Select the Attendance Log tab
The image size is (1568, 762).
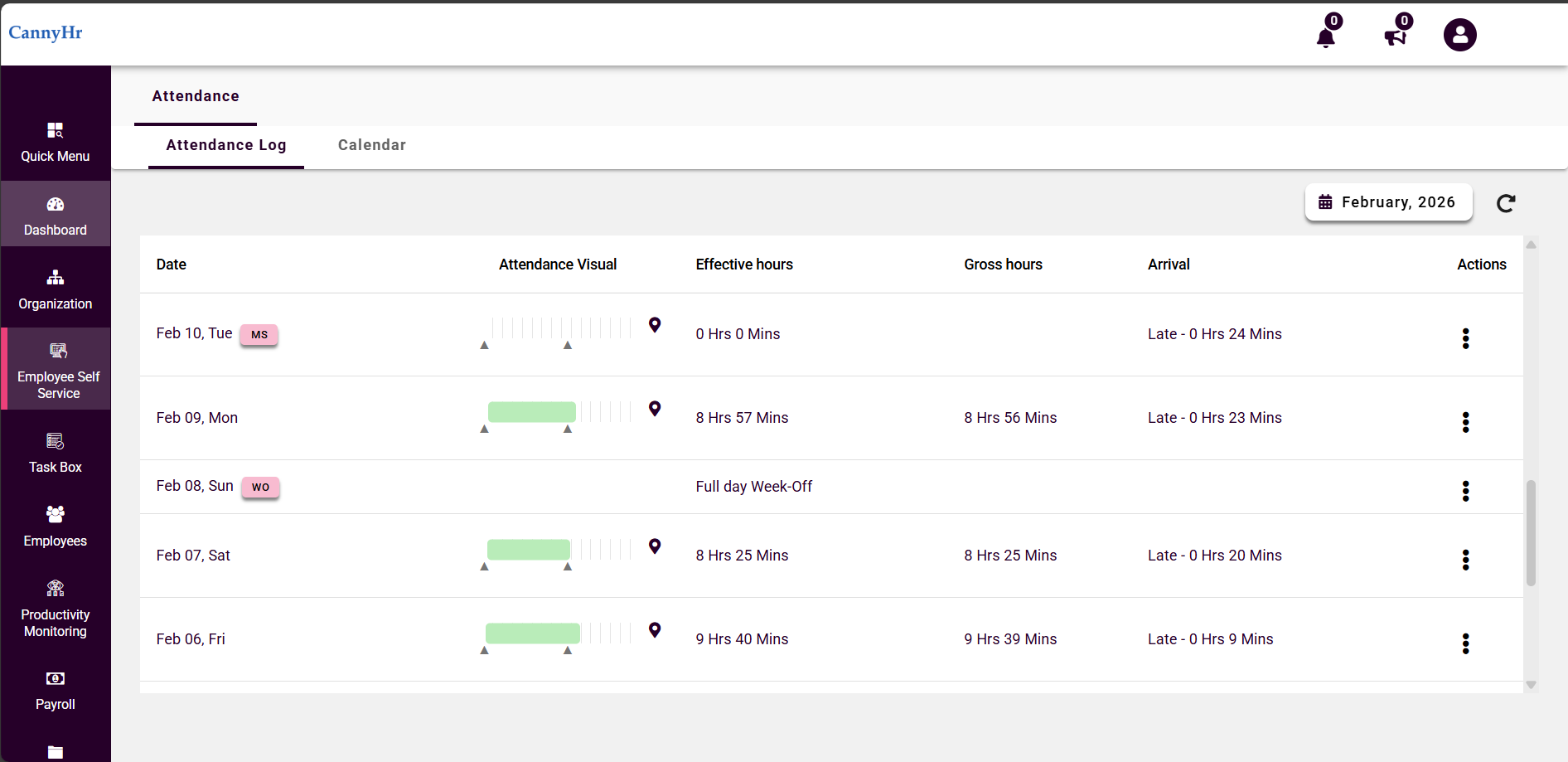[x=225, y=145]
